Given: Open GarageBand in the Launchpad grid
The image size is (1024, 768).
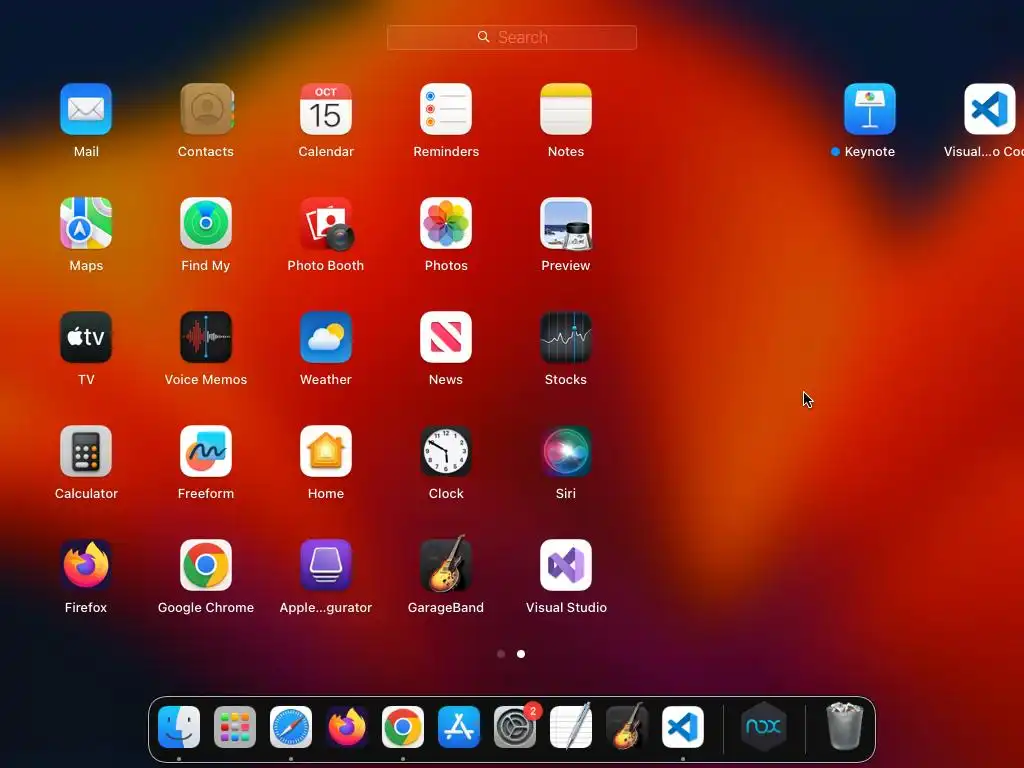Looking at the screenshot, I should [446, 564].
